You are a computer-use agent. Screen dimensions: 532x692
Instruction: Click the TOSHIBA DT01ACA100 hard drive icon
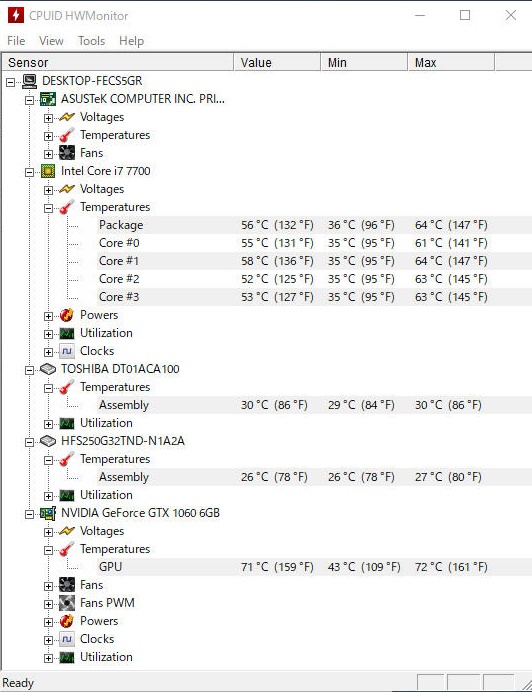tap(48, 369)
